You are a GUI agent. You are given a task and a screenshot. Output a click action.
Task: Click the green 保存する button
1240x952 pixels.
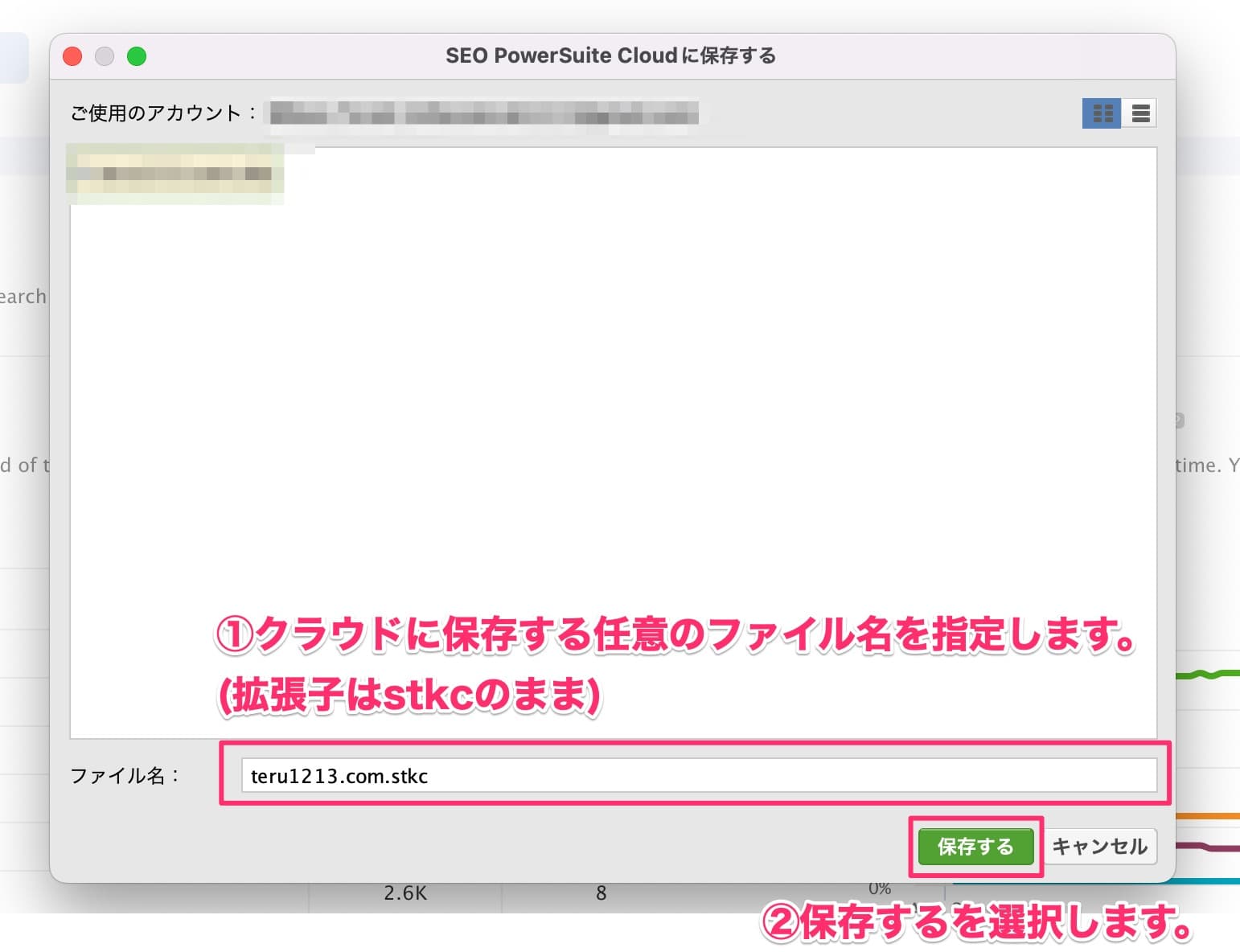[975, 847]
